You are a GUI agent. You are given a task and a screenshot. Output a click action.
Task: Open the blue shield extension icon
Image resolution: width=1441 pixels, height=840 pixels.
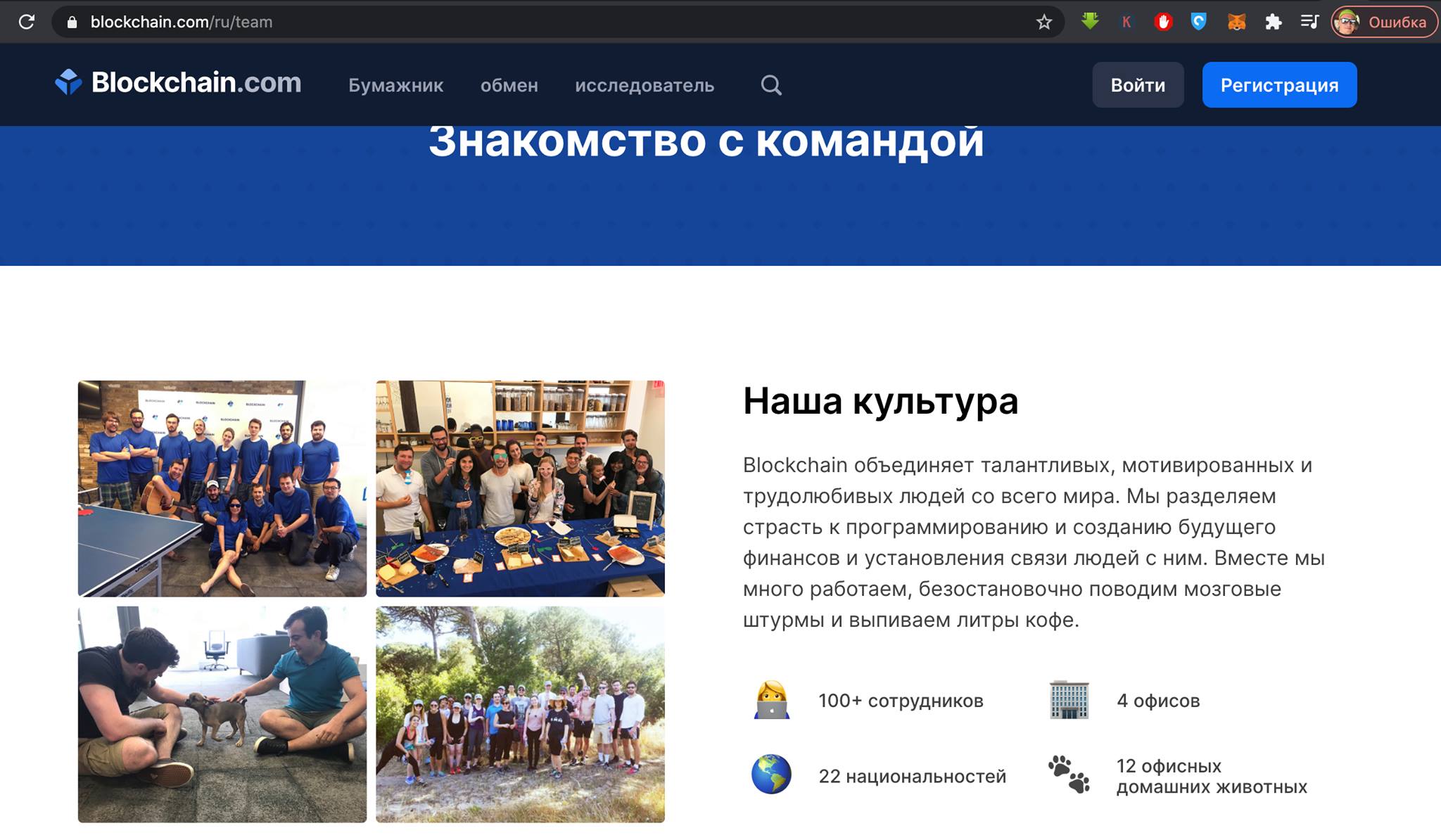click(x=1199, y=22)
